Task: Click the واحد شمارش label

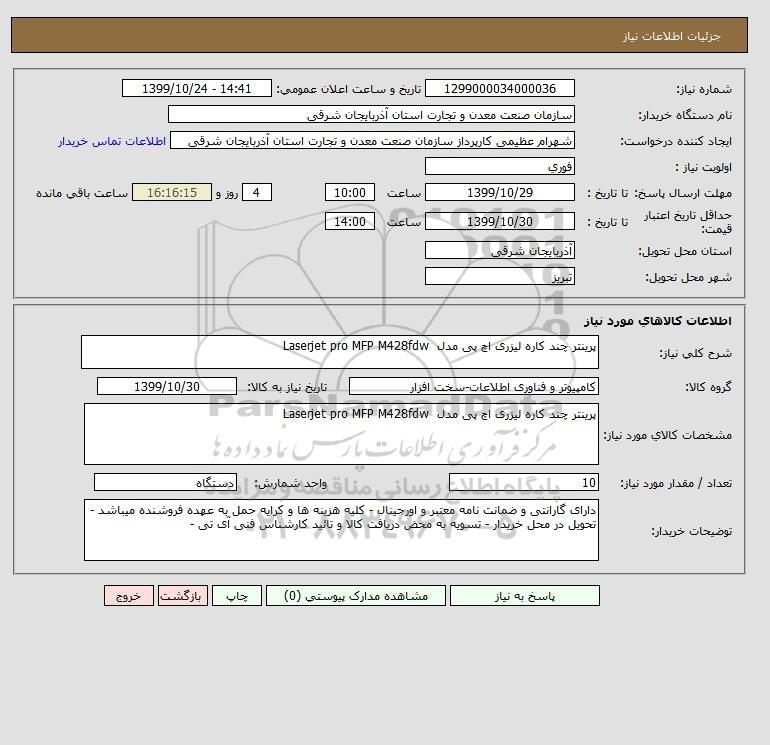Action: (x=290, y=483)
